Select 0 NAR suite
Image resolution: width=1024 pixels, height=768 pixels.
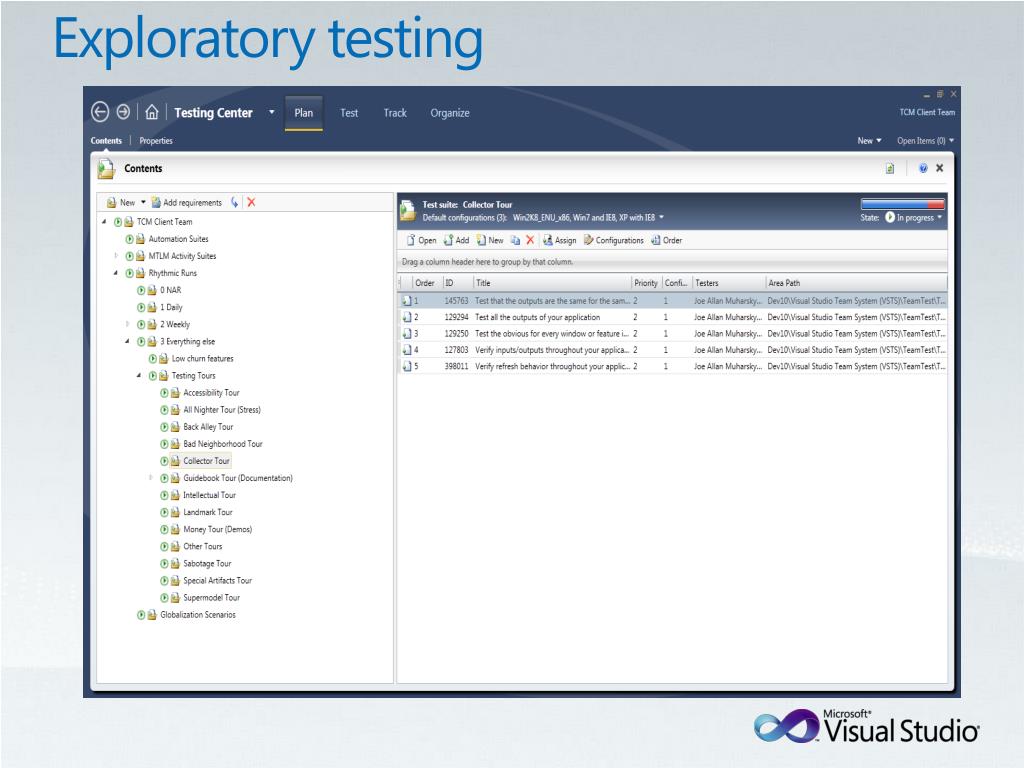coord(170,290)
